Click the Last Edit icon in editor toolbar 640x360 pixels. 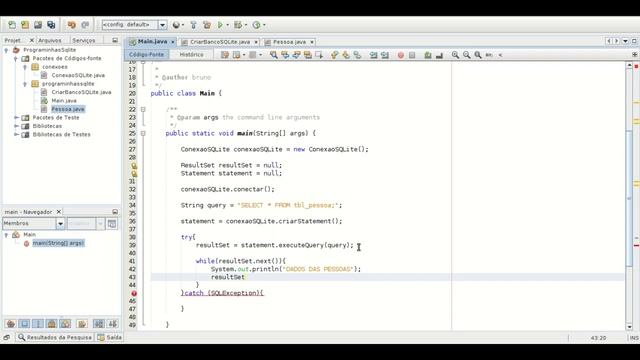(225, 55)
